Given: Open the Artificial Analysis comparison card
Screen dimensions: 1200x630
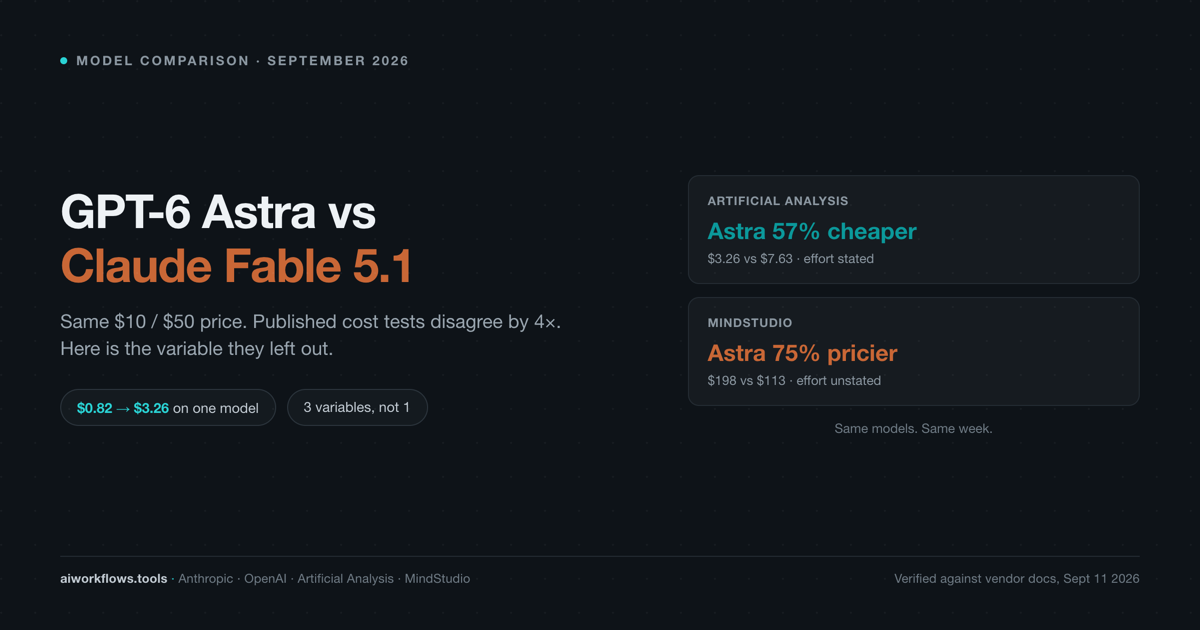Looking at the screenshot, I should [x=914, y=230].
